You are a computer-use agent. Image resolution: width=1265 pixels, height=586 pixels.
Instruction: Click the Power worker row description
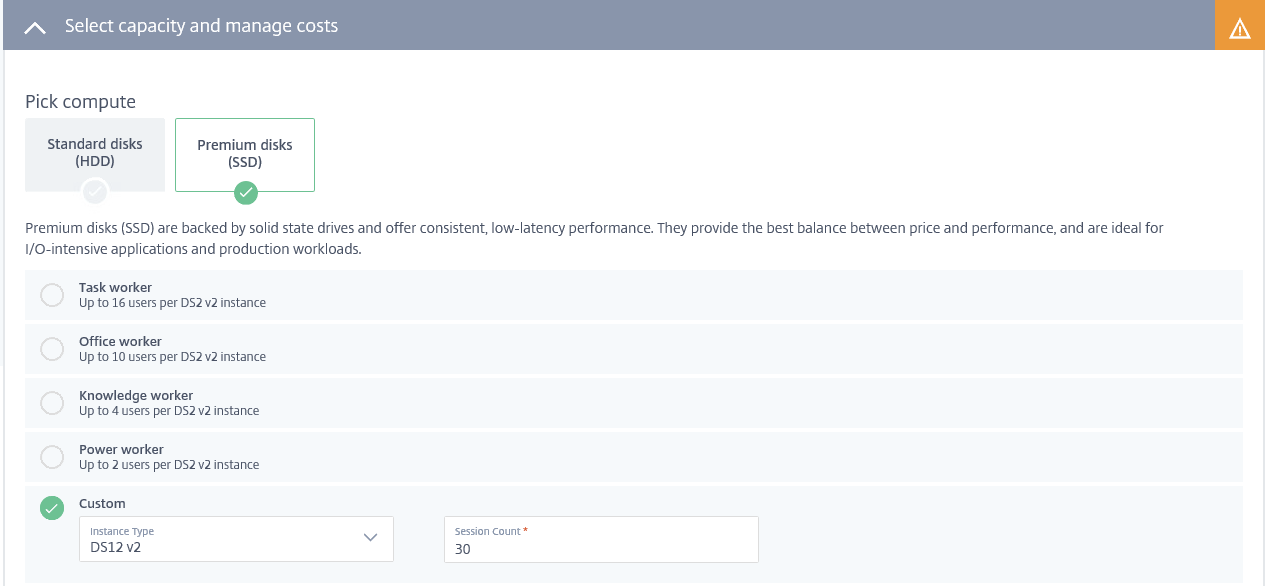(x=169, y=465)
